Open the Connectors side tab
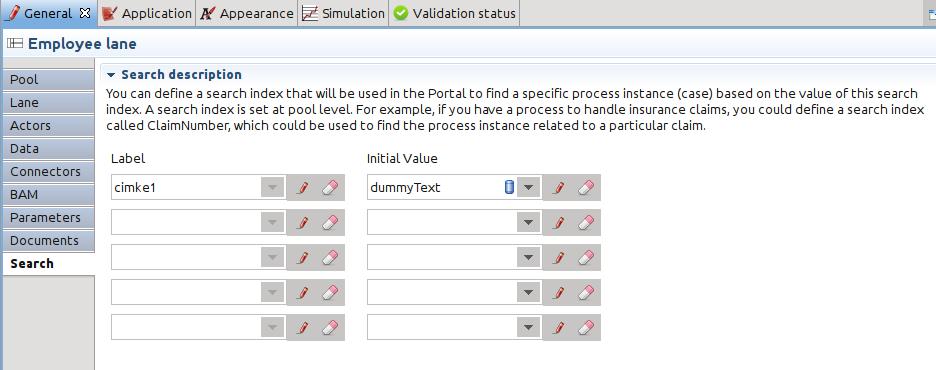 [48, 172]
